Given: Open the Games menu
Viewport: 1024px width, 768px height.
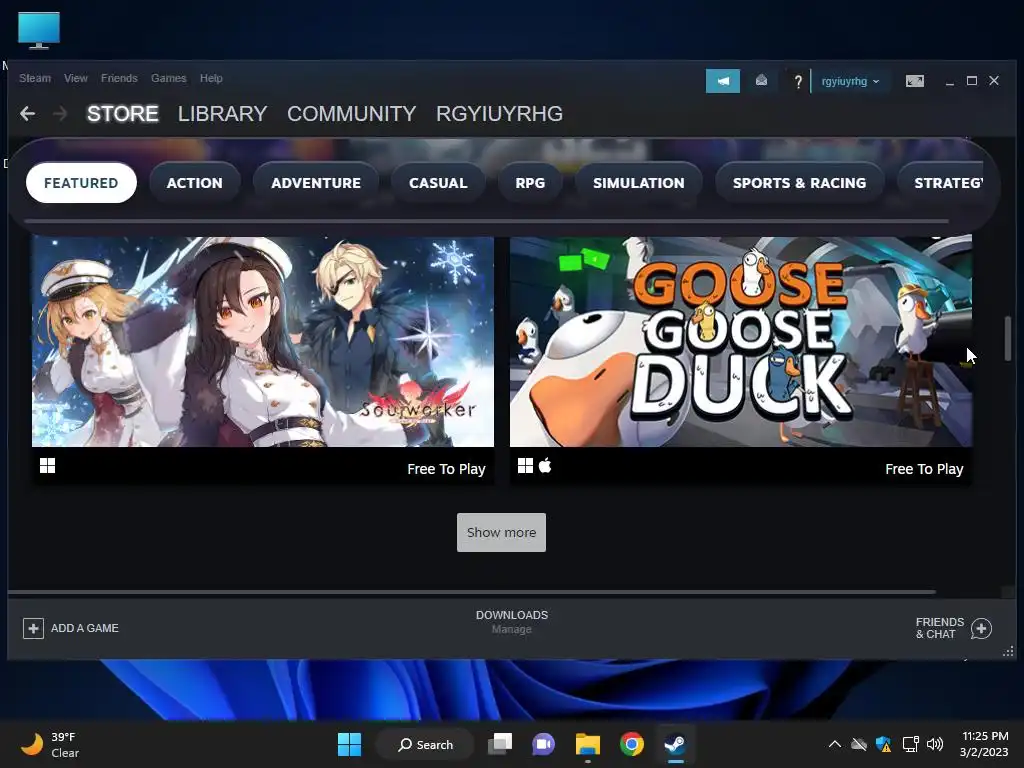Looking at the screenshot, I should point(168,78).
